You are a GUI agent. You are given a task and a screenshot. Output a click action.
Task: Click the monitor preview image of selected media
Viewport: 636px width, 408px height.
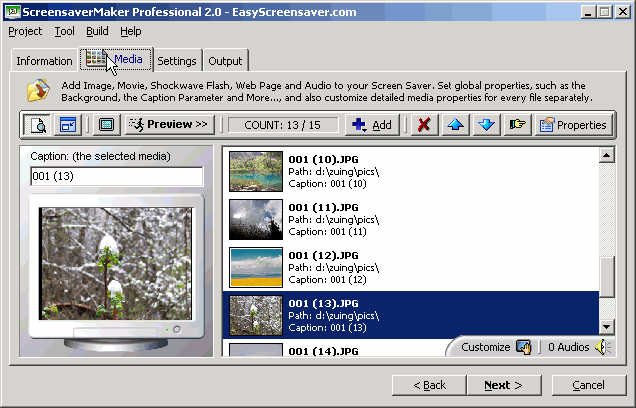tap(116, 264)
